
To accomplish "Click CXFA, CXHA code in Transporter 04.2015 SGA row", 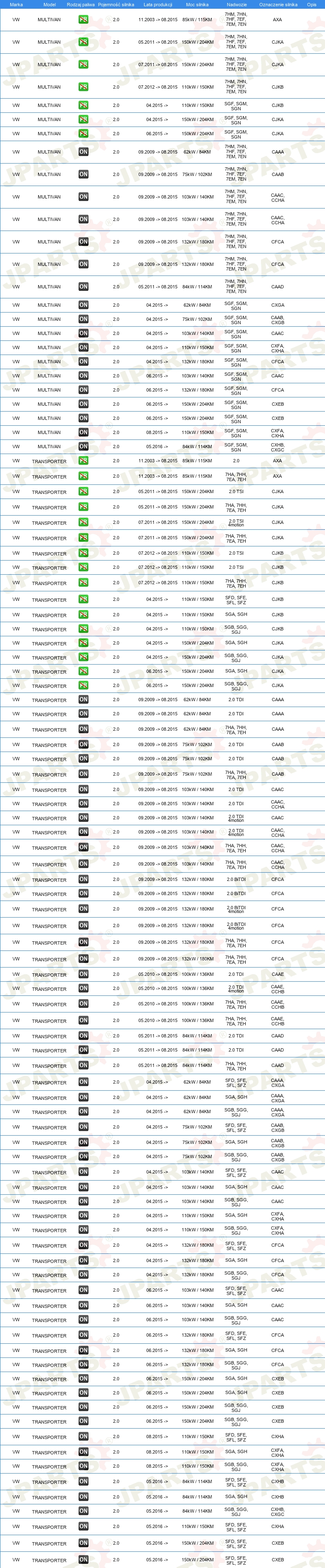I will pyautogui.click(x=278, y=1216).
